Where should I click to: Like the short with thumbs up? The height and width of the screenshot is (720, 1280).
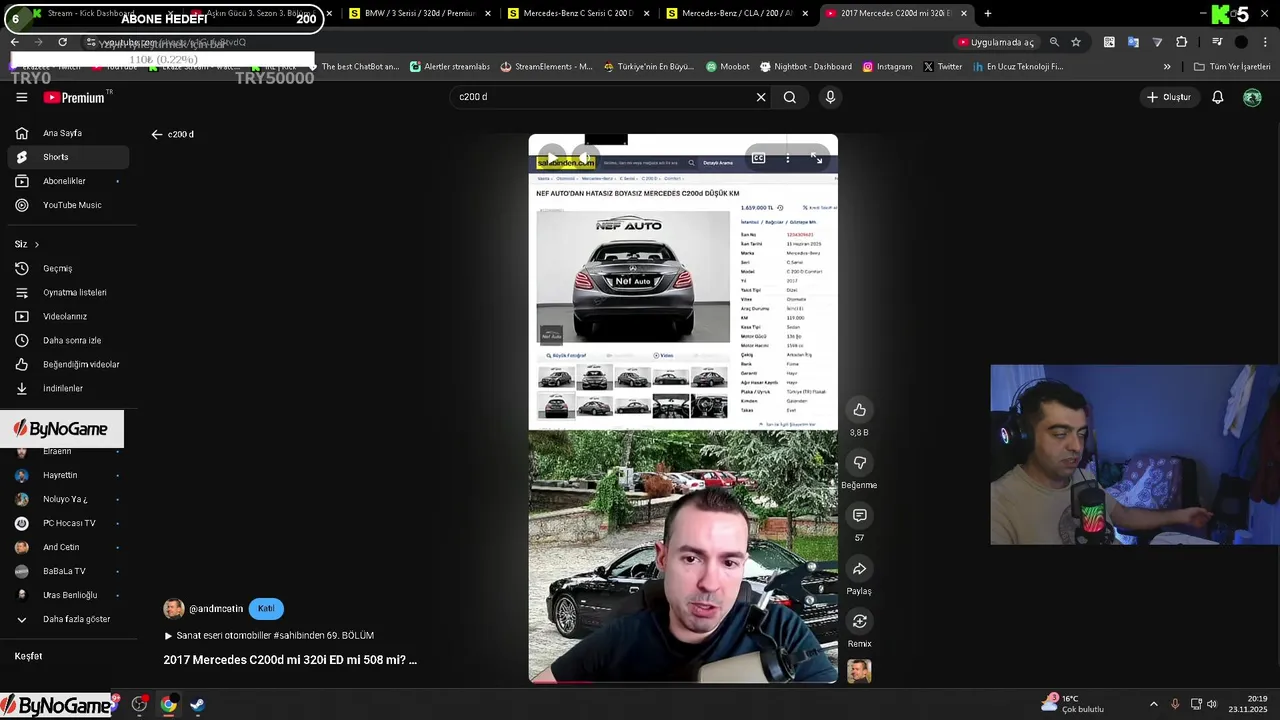pyautogui.click(x=859, y=410)
